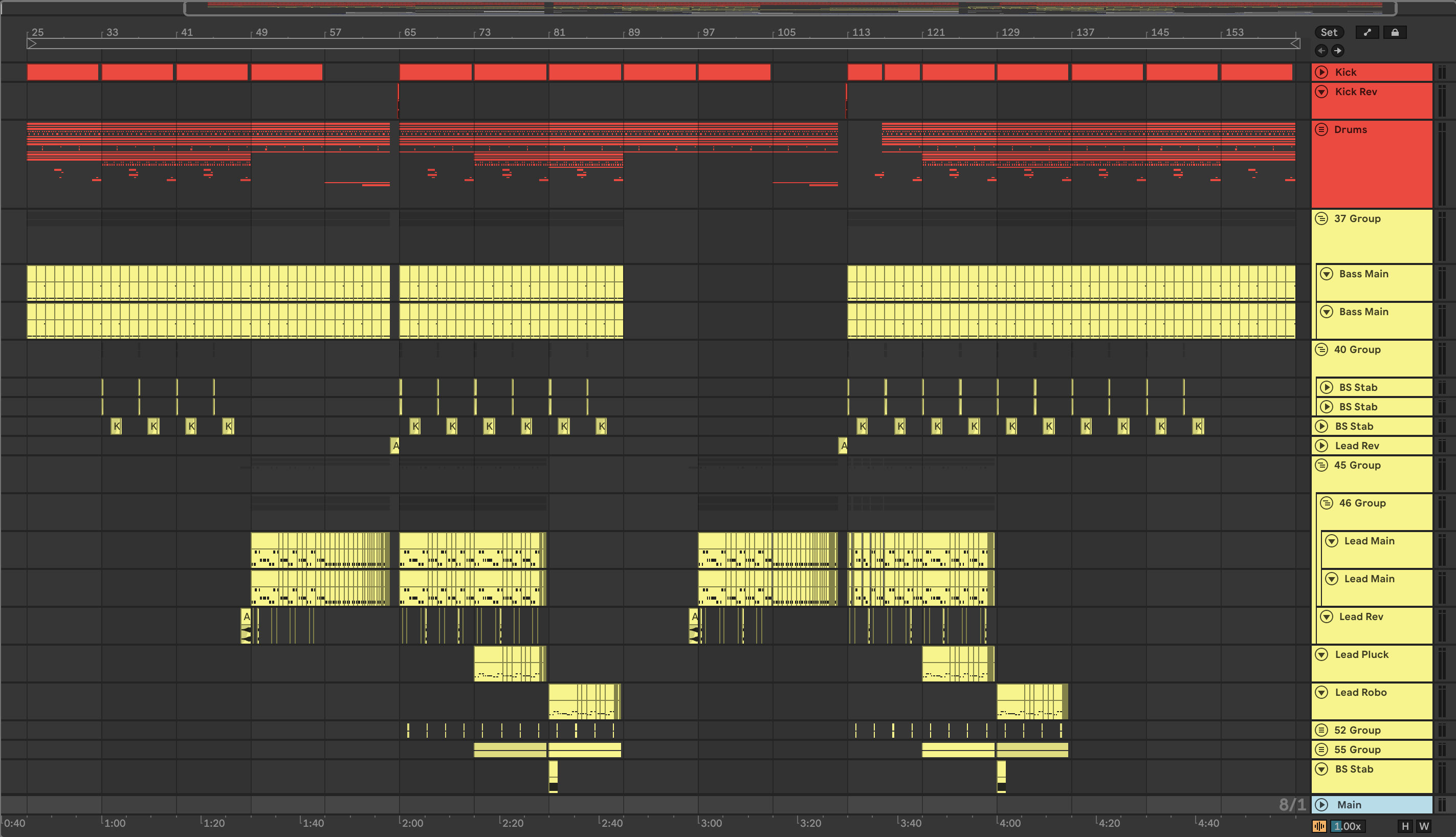1456x837 pixels.
Task: Toggle the H optimize height button
Action: pos(1405,826)
